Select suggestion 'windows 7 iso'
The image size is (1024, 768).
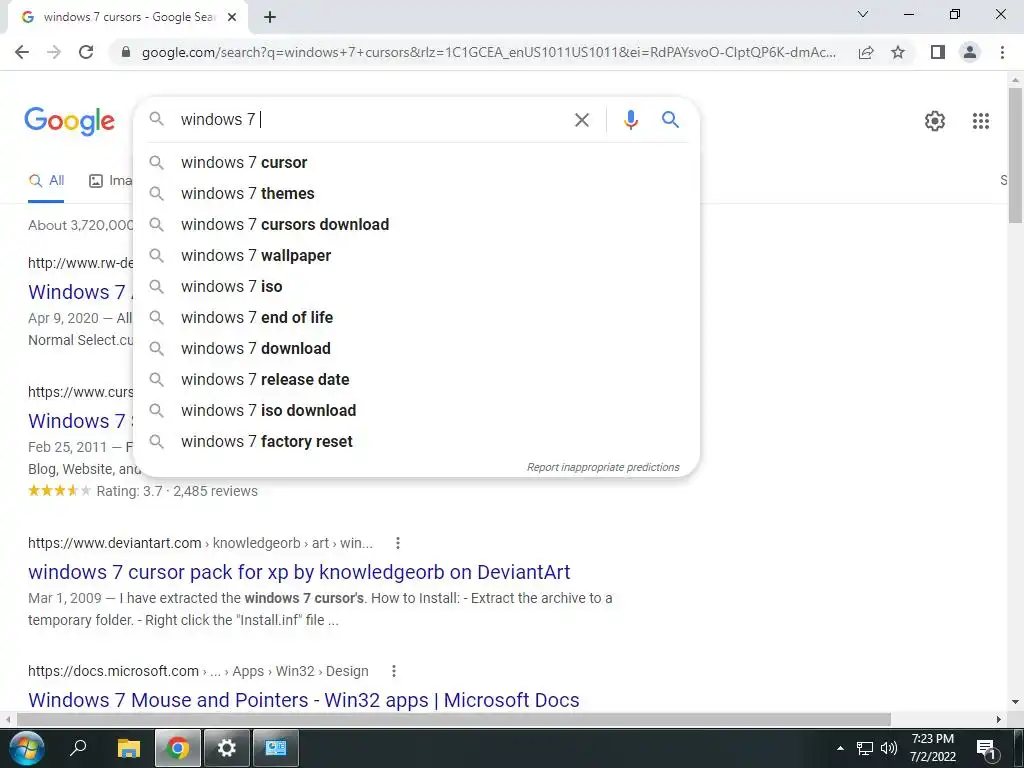click(x=416, y=287)
